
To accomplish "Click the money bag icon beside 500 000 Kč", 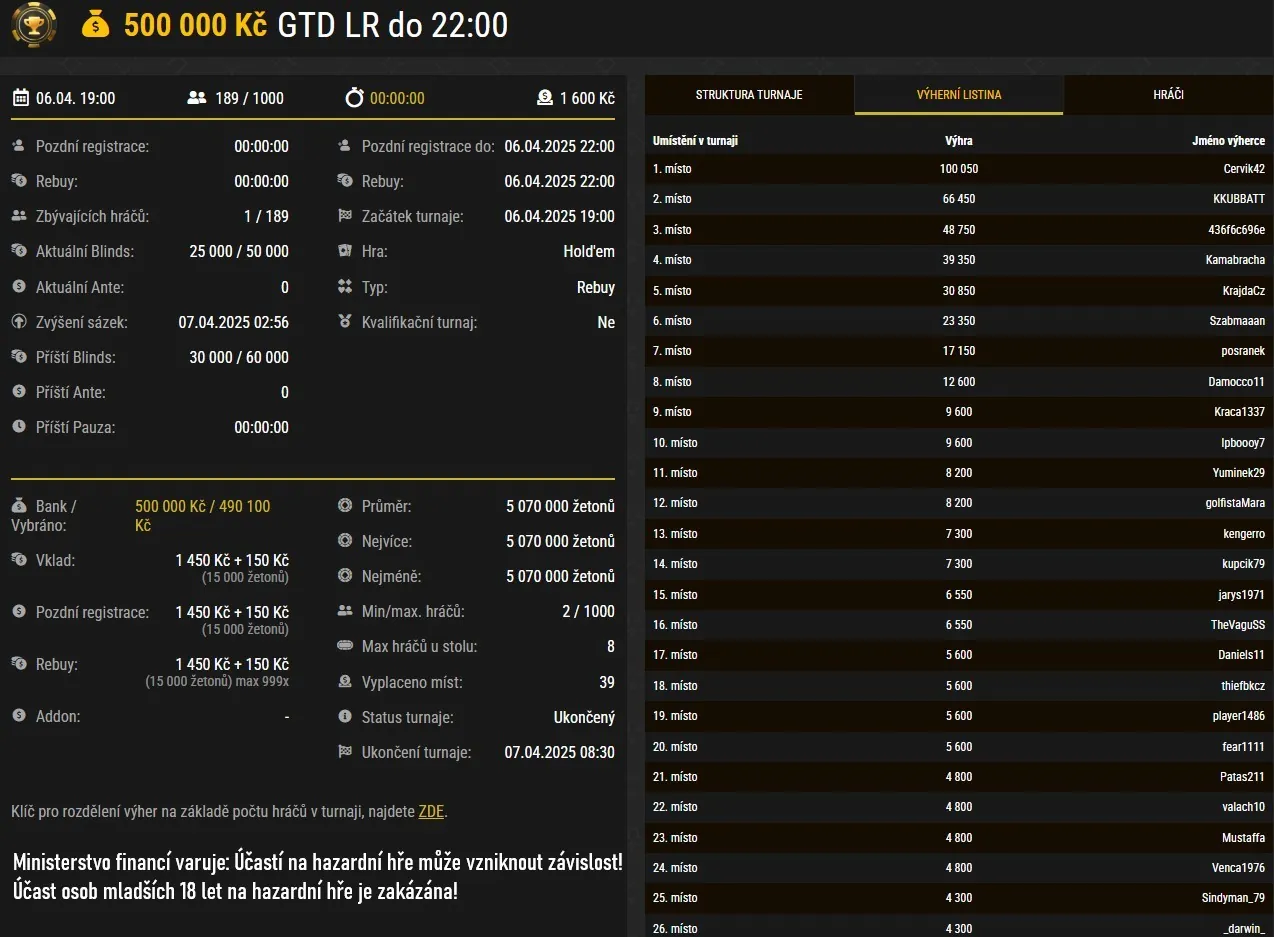I will coord(96,24).
